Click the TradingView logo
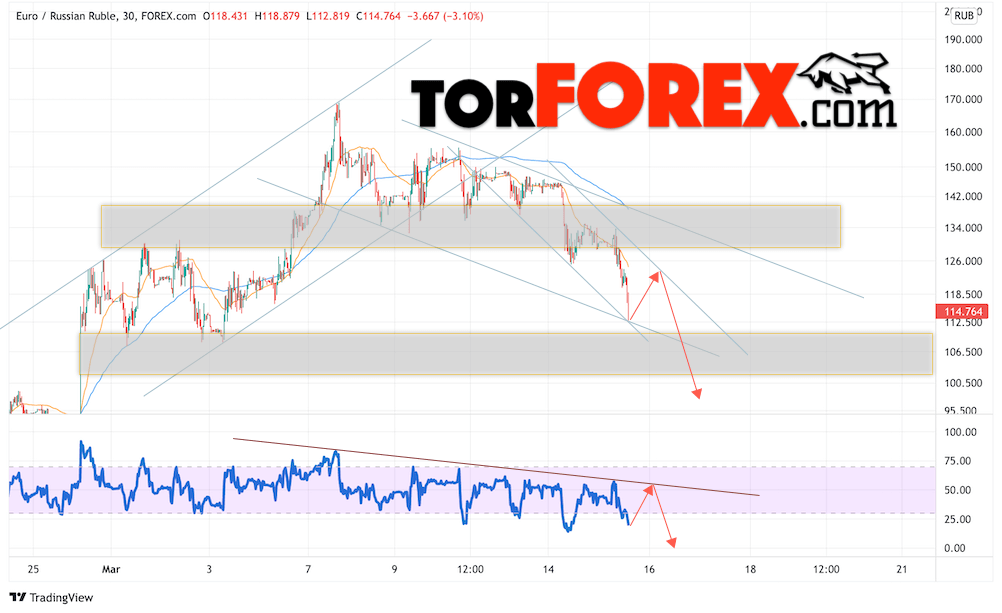1002x613 pixels. 52,598
